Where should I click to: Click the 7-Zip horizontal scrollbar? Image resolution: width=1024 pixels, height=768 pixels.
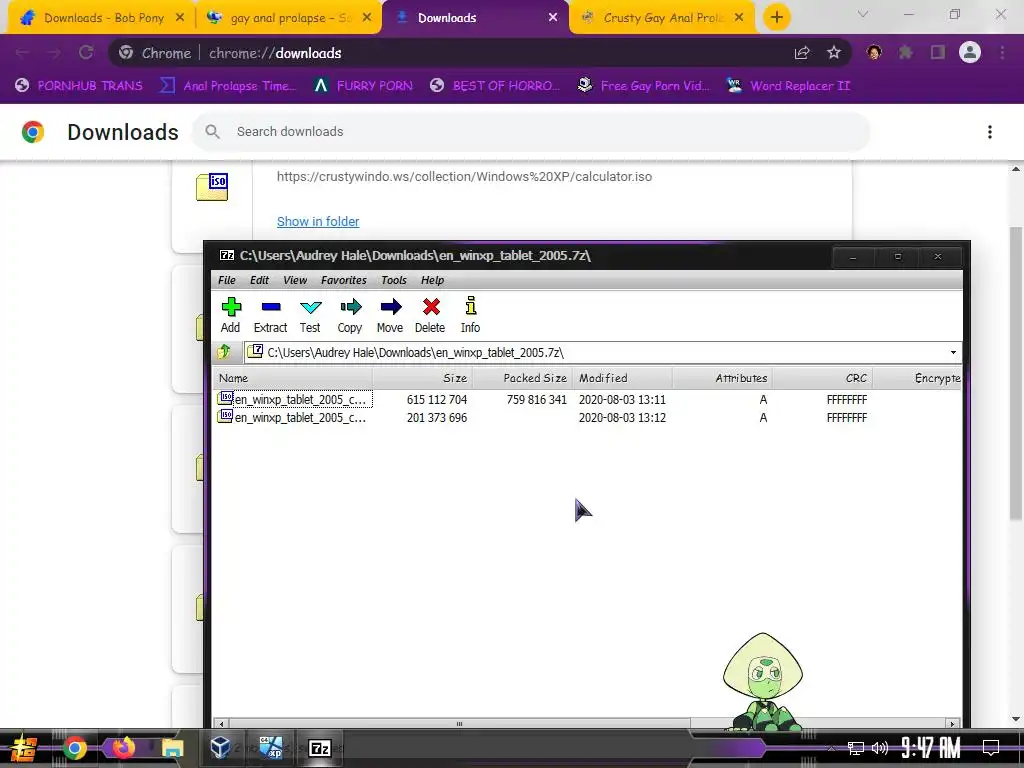pos(459,724)
